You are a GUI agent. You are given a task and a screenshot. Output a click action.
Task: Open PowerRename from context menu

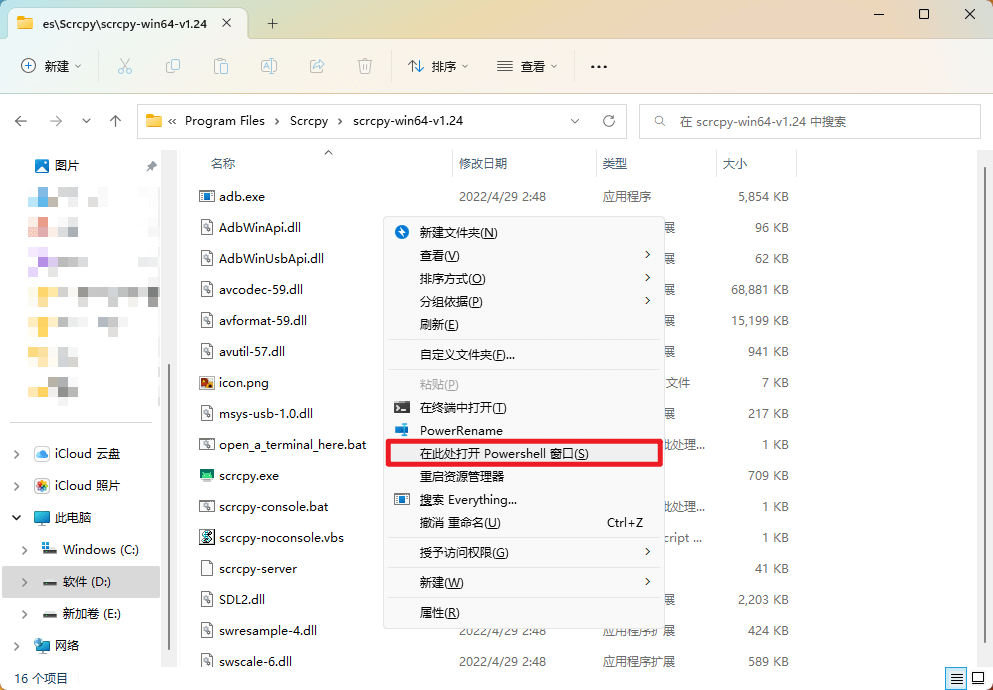pos(461,431)
